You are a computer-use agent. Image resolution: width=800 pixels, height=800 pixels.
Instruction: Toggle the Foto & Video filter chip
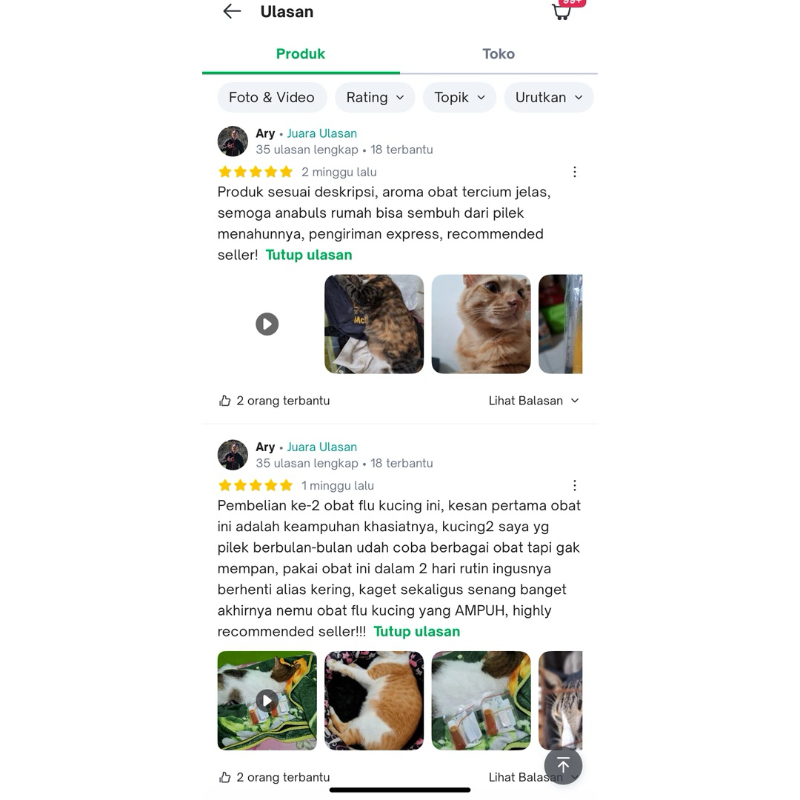(x=272, y=97)
